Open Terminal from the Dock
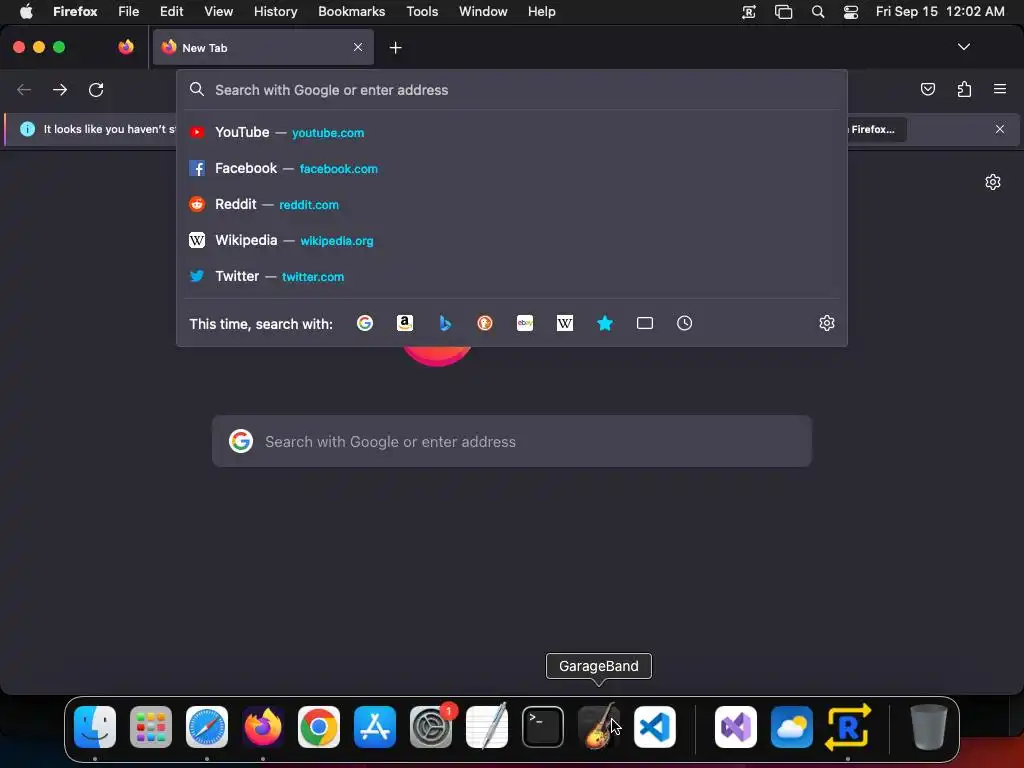 (543, 726)
